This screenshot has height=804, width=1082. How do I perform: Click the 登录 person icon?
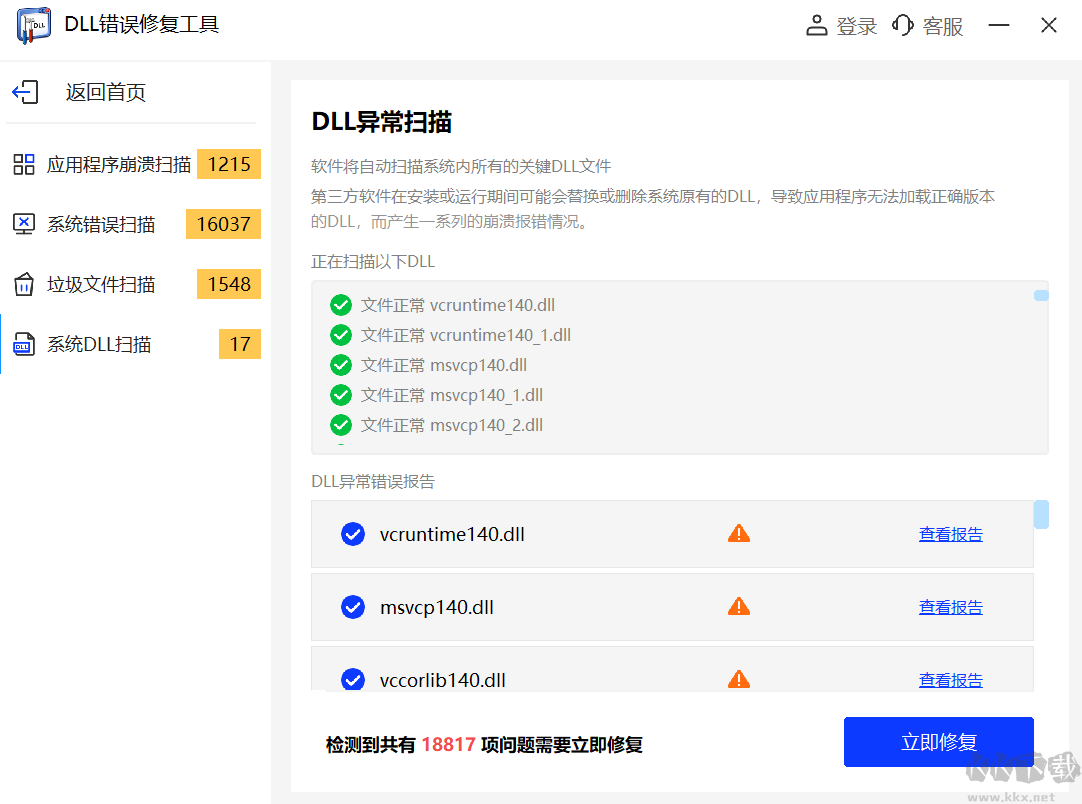[x=817, y=25]
